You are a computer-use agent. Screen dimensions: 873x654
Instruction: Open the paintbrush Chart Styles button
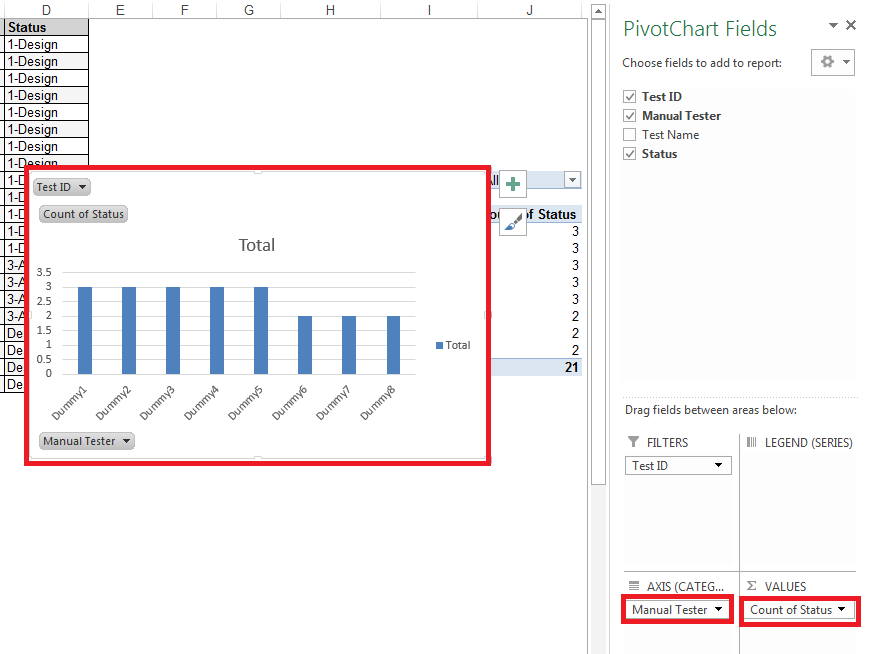click(x=513, y=222)
